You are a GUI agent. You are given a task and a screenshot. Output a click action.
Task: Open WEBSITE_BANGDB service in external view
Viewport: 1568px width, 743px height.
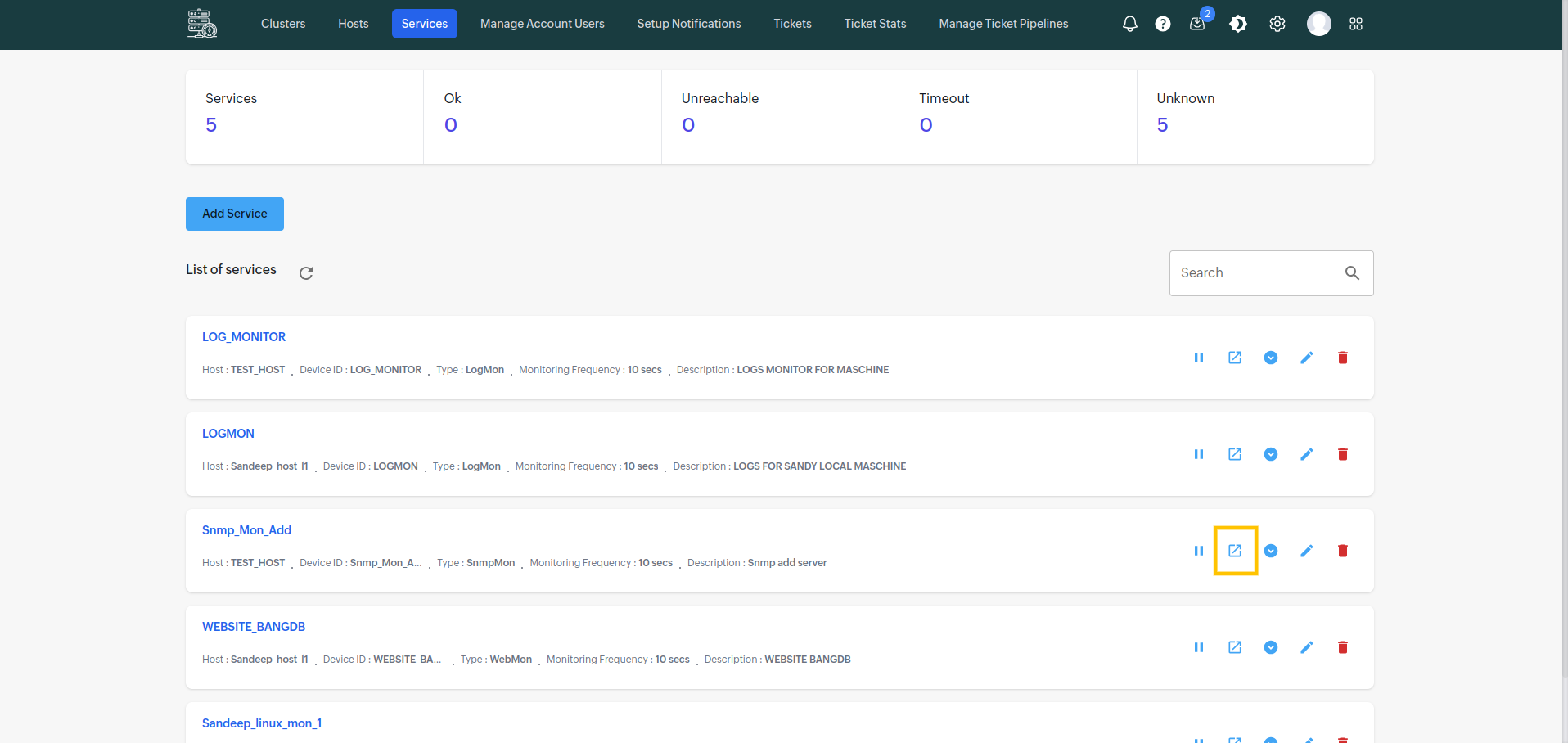pos(1235,647)
